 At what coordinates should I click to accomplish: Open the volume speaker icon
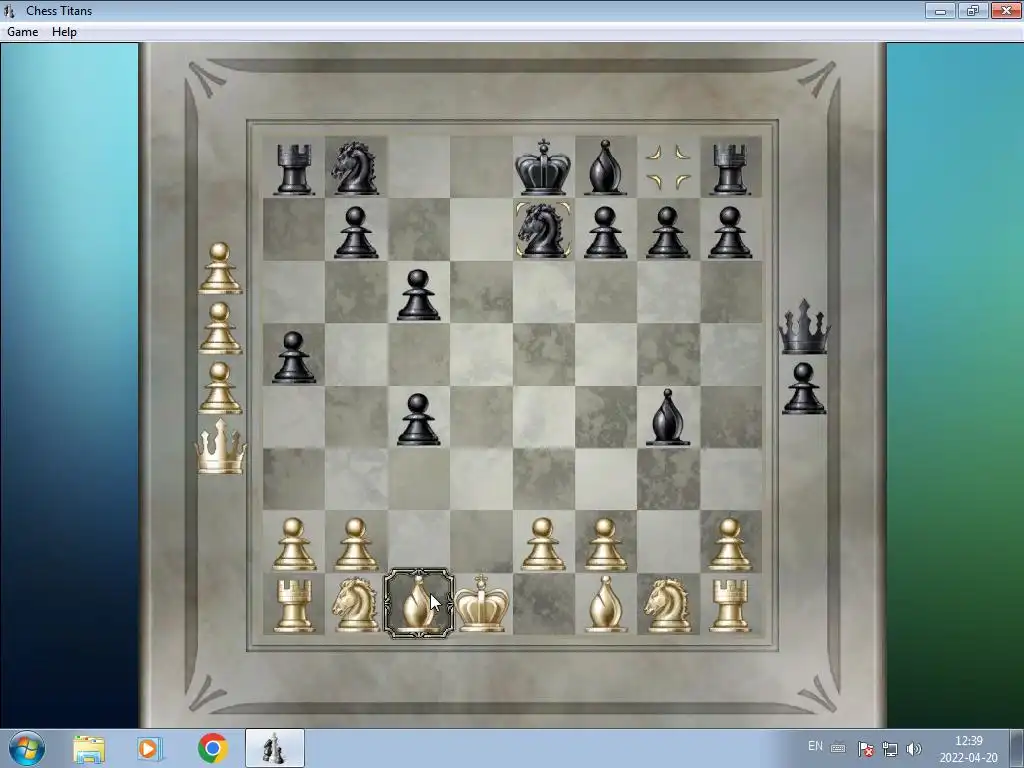point(914,748)
